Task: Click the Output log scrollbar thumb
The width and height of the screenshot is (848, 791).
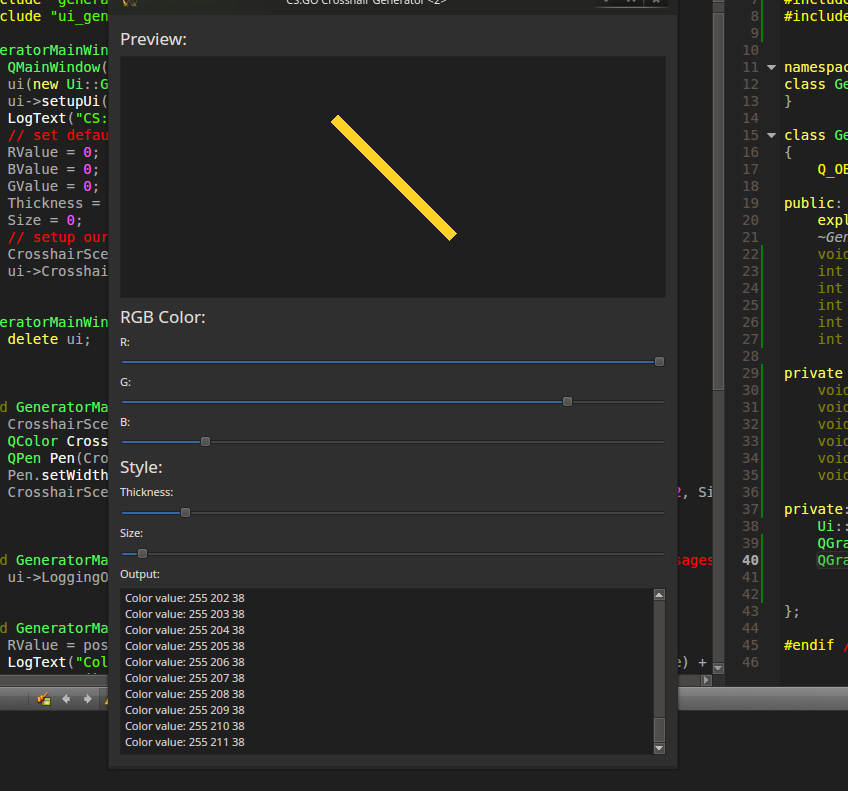Action: point(659,730)
